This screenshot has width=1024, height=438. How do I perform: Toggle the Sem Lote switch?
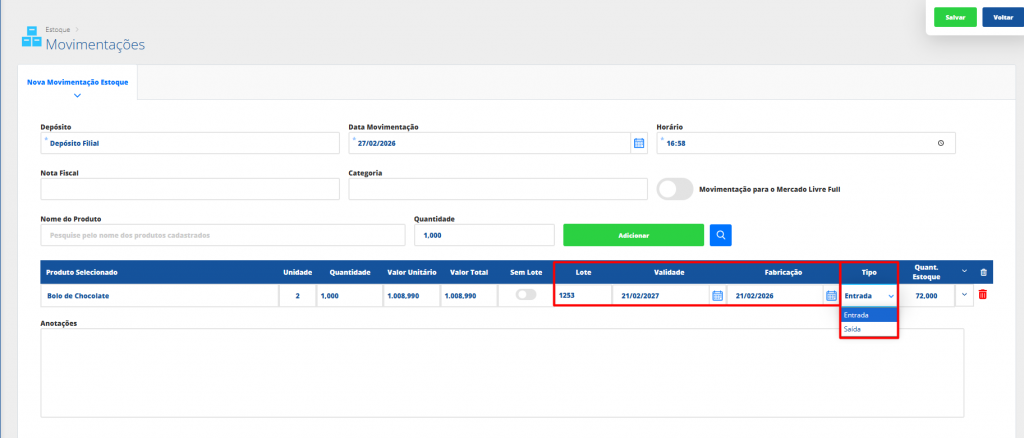tap(525, 295)
